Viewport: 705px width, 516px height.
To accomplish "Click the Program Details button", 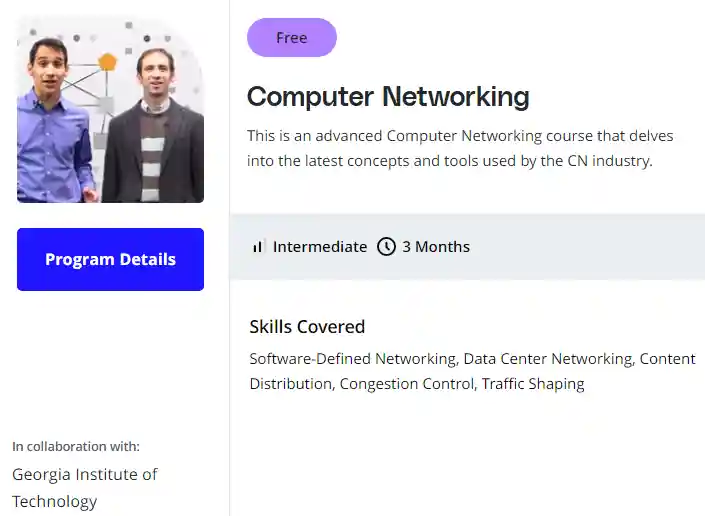I will coord(110,260).
